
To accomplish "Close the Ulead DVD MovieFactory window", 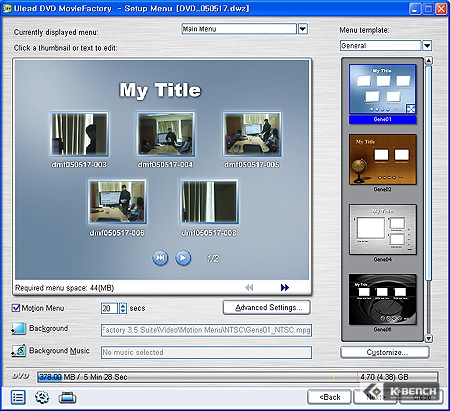I will click(441, 9).
